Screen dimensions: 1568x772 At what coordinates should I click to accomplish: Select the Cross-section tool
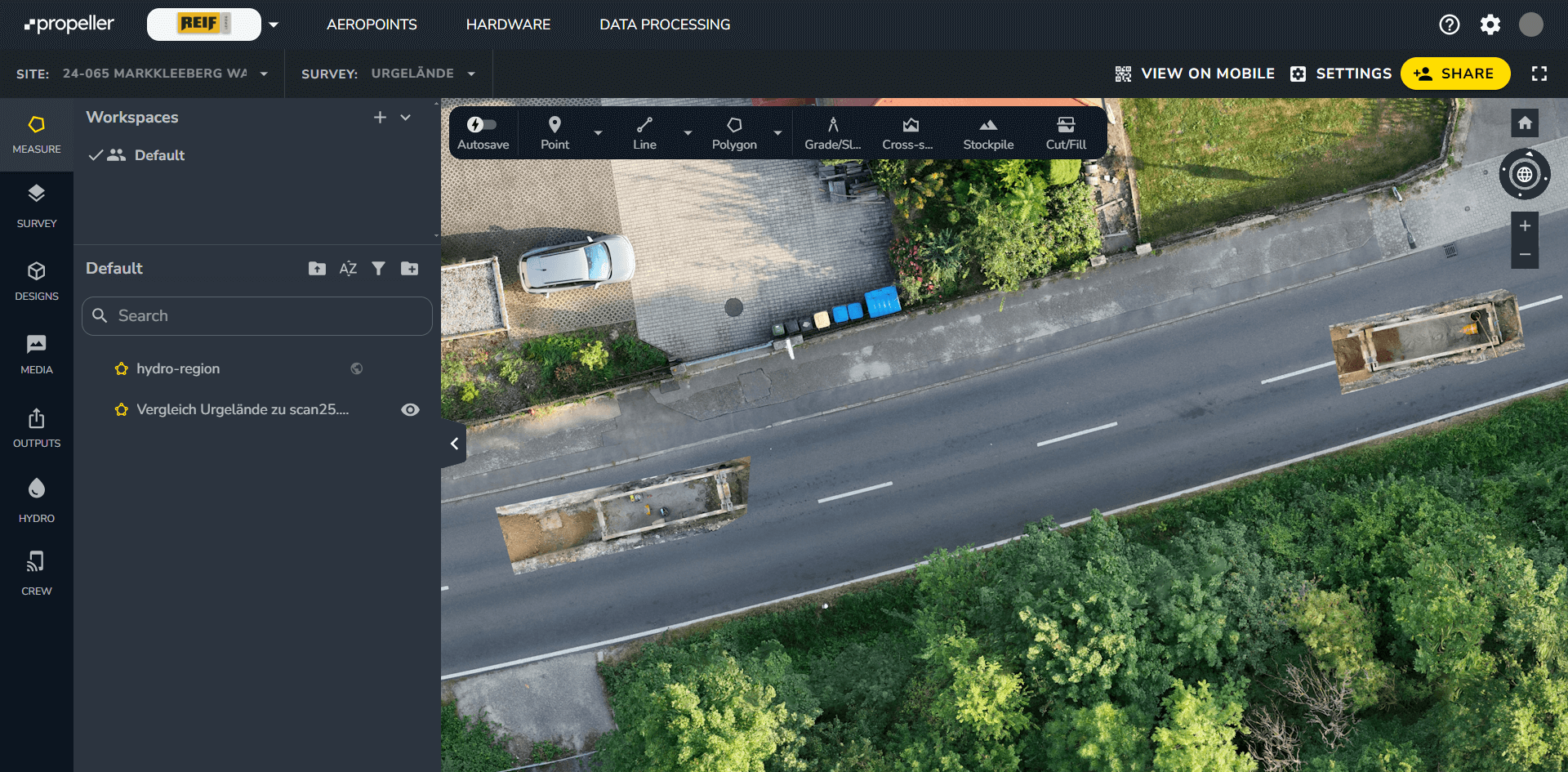909,133
